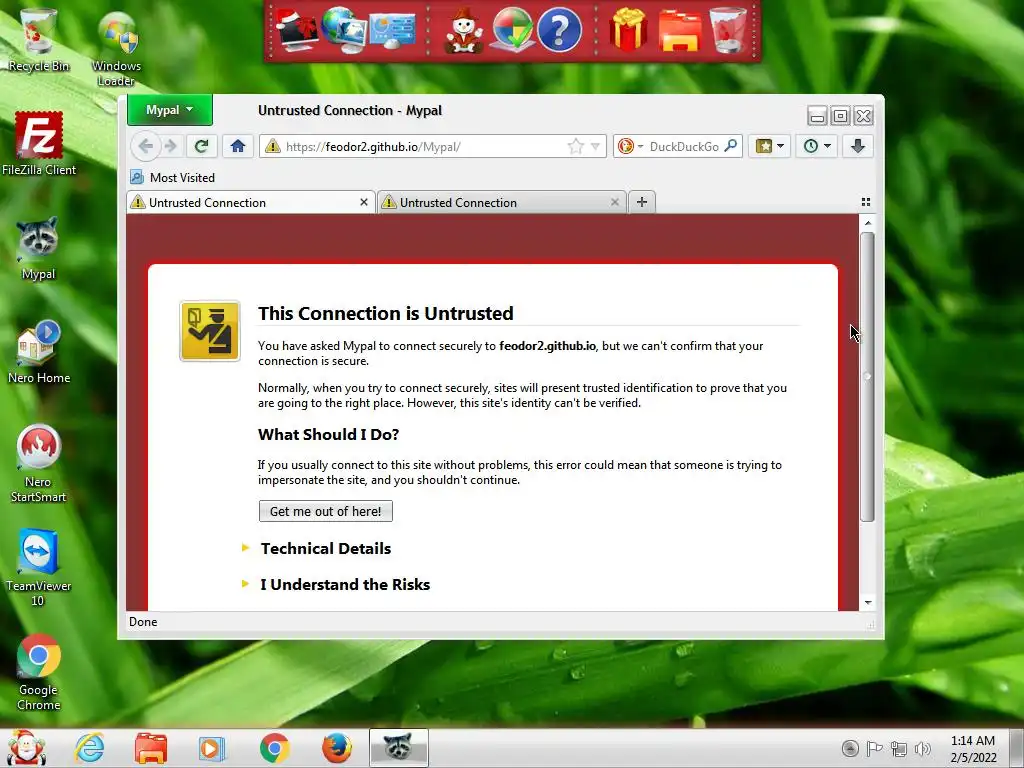Click the Get me out of here! button
Screen dimensions: 1024x768
click(x=326, y=511)
